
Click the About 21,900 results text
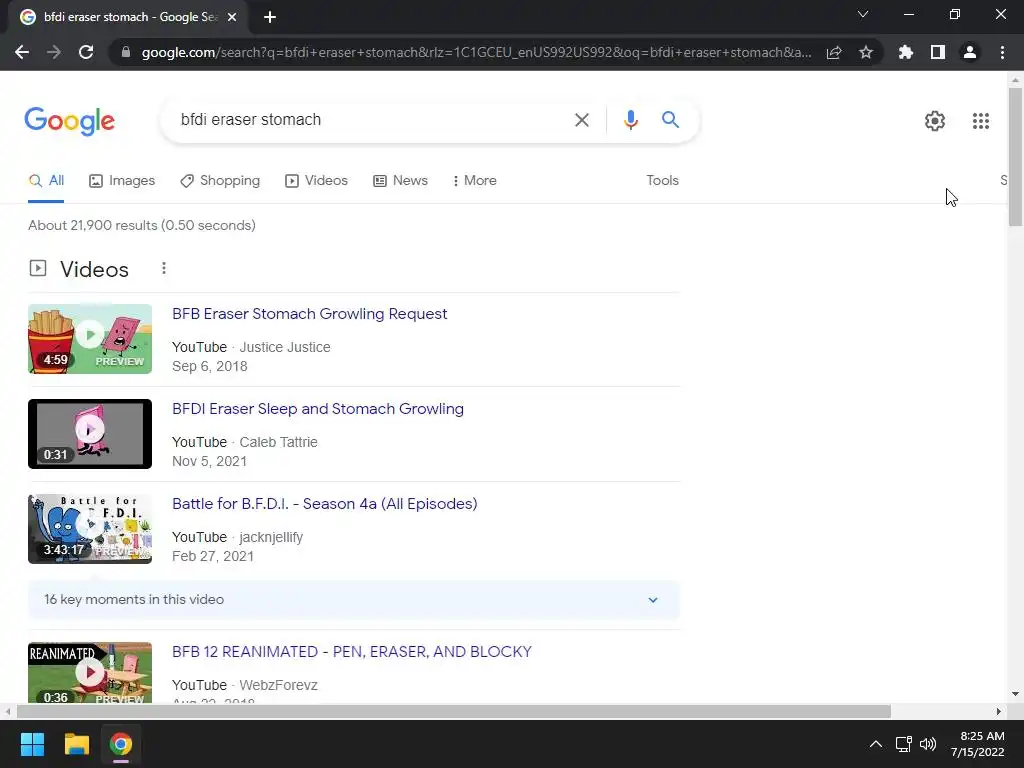pos(142,225)
